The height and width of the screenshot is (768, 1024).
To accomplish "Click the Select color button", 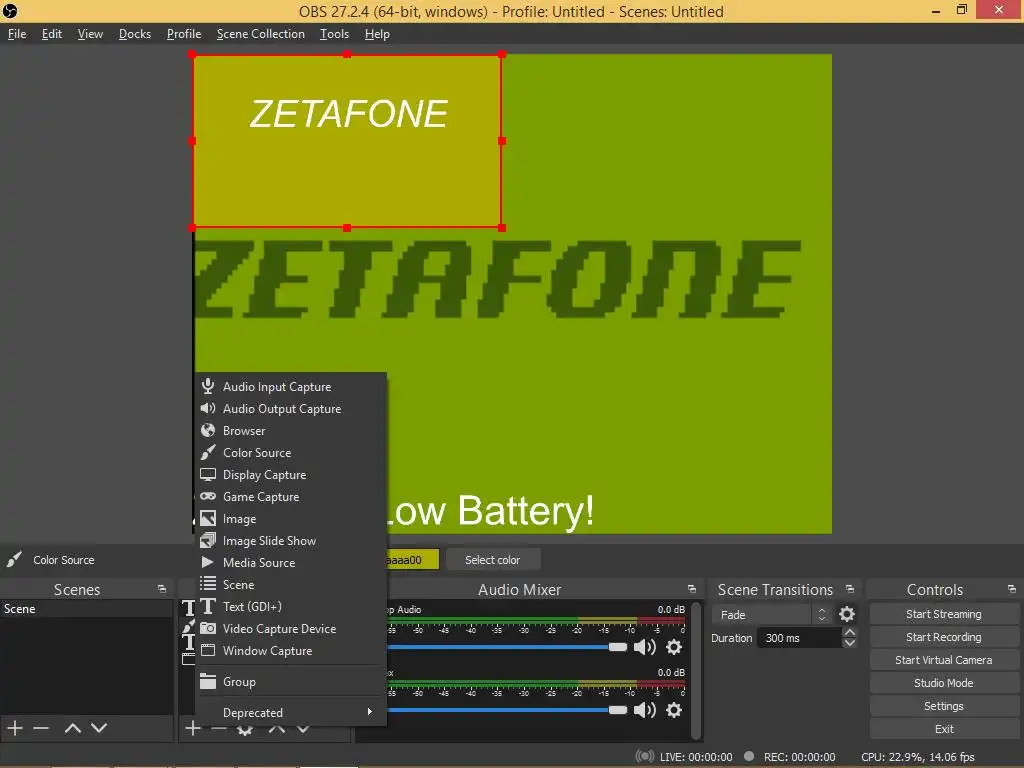I will pyautogui.click(x=493, y=560).
